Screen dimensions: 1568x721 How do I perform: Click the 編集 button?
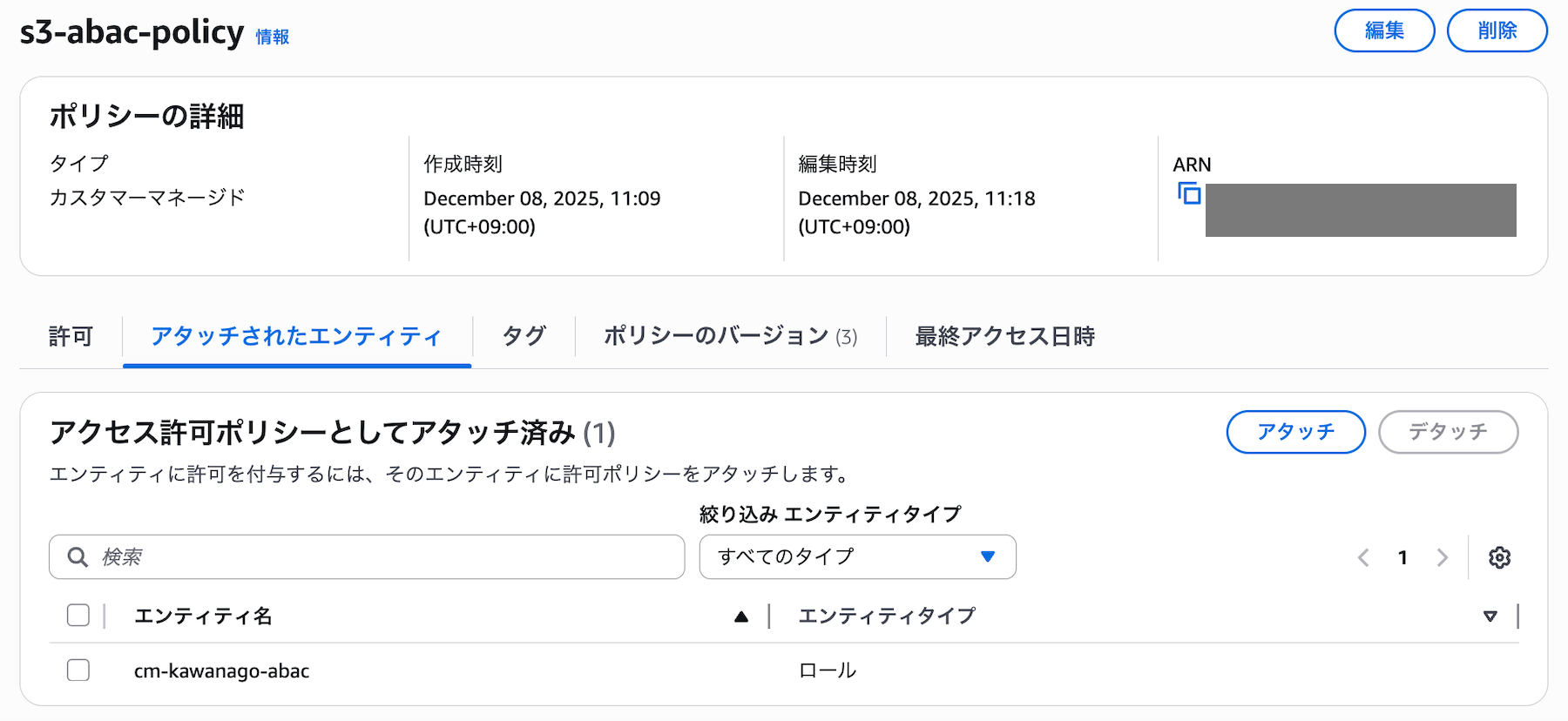click(1384, 31)
